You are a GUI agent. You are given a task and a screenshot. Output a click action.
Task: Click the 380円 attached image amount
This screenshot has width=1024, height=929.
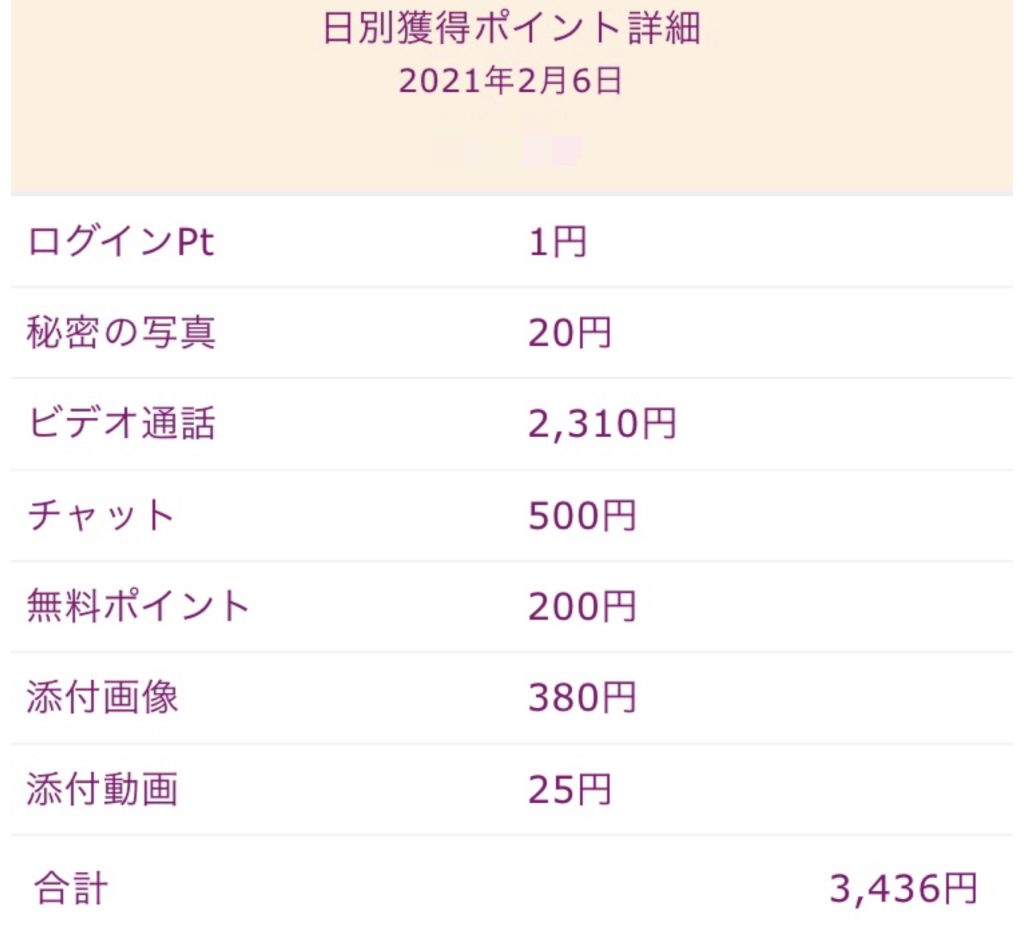[582, 698]
